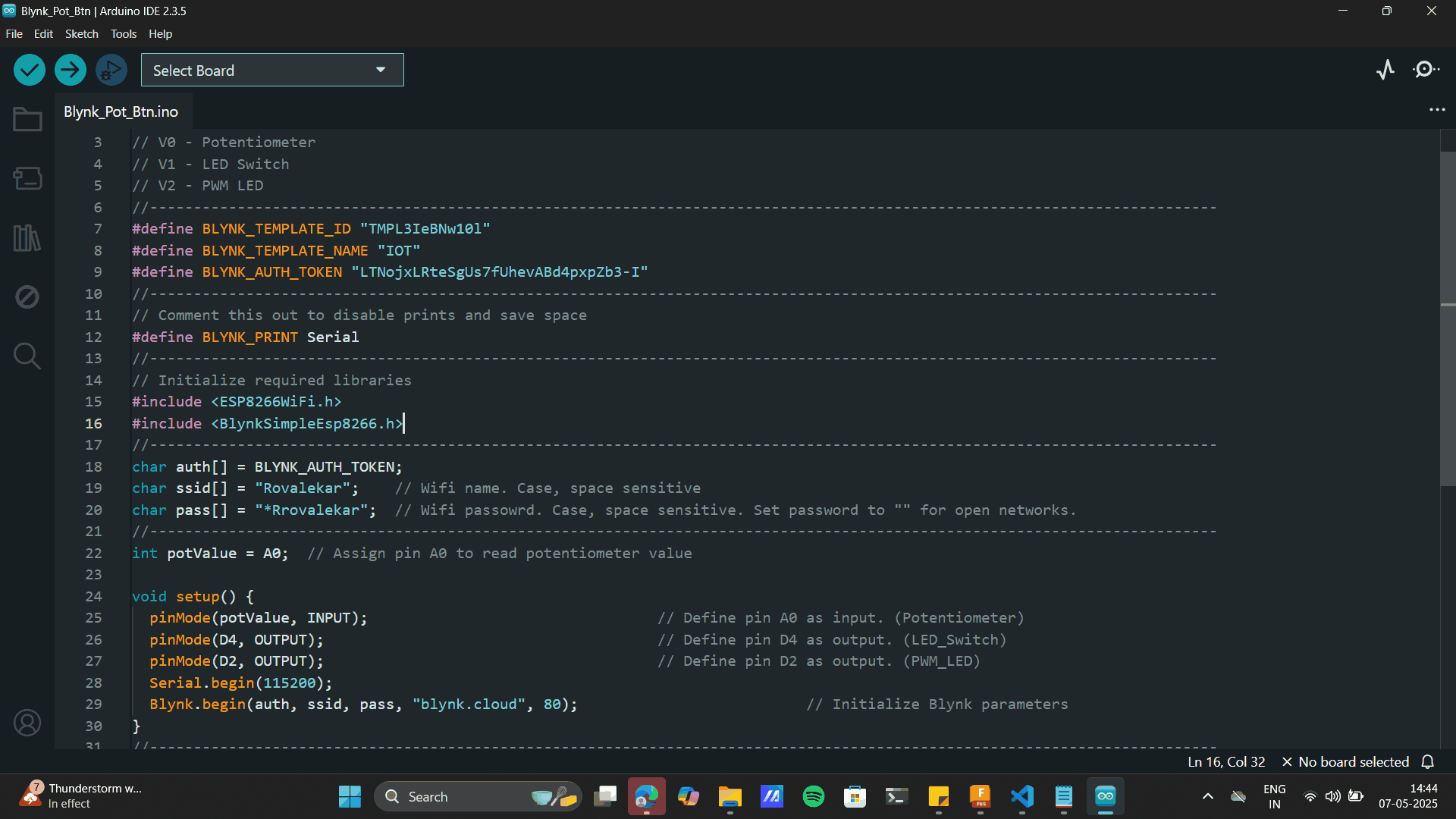Open the Thunderstorm weather widget
The width and height of the screenshot is (1456, 819).
[x=80, y=796]
